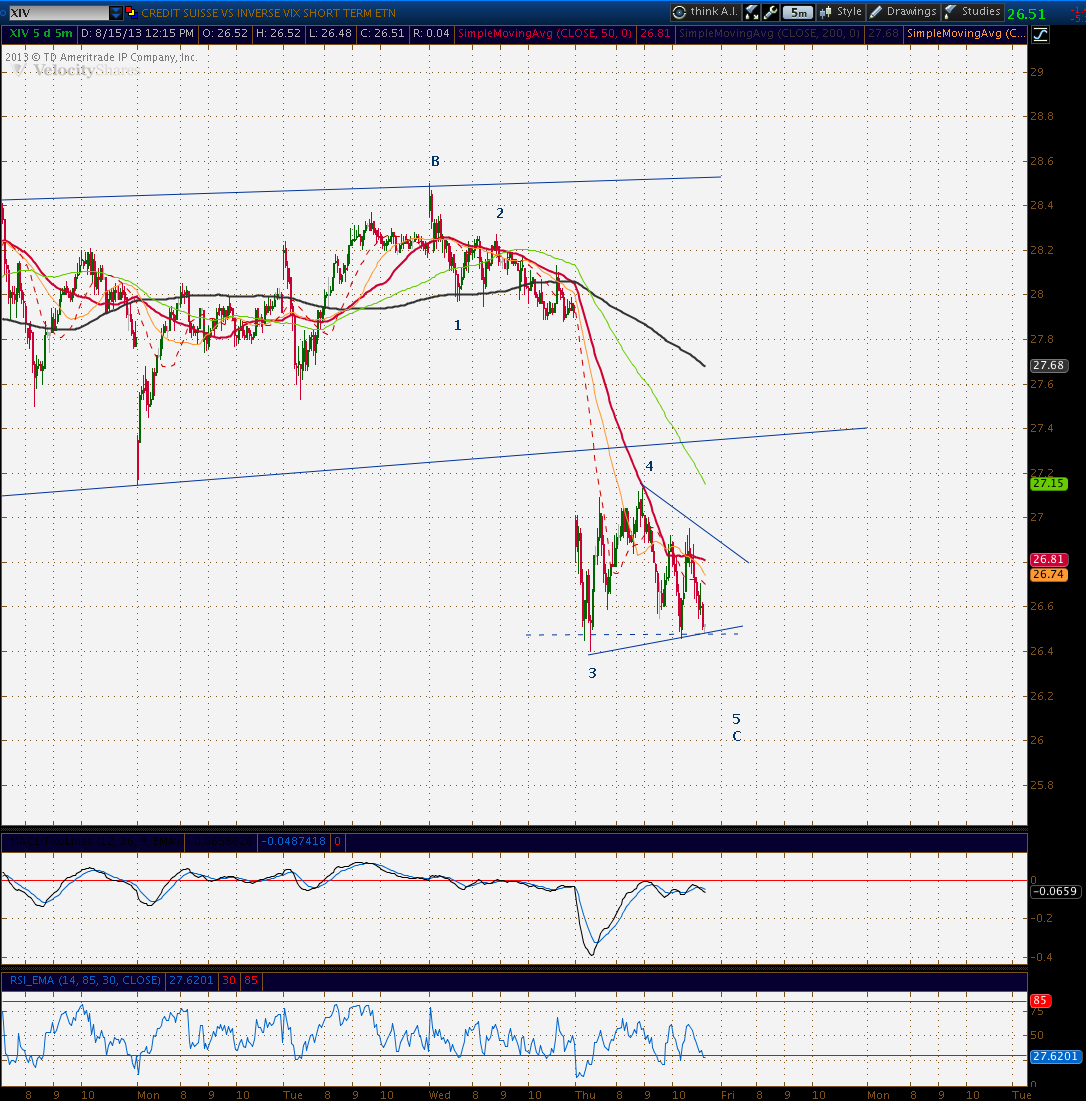The height and width of the screenshot is (1101, 1086).
Task: Click the L: 26.48 low readout
Action: [x=331, y=33]
